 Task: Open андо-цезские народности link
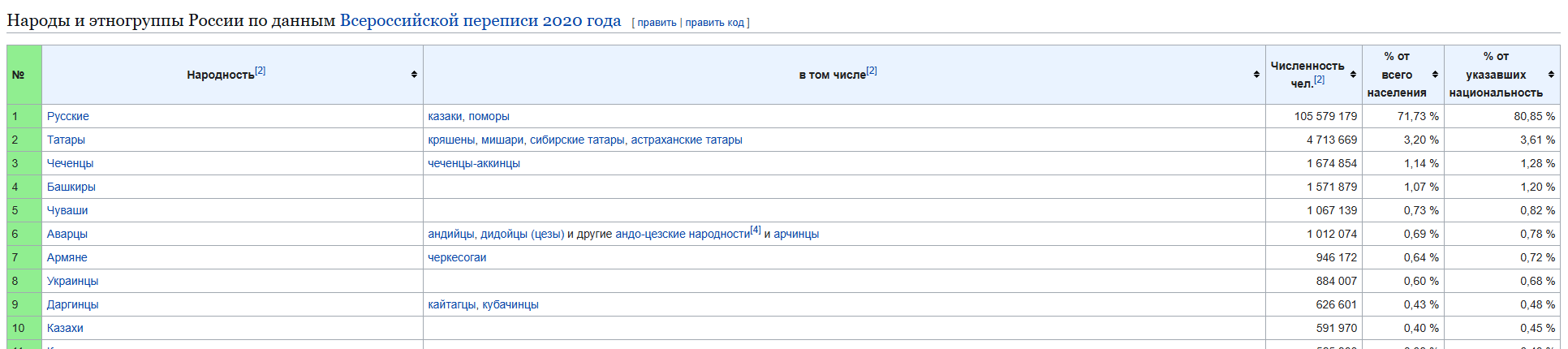pyautogui.click(x=683, y=234)
